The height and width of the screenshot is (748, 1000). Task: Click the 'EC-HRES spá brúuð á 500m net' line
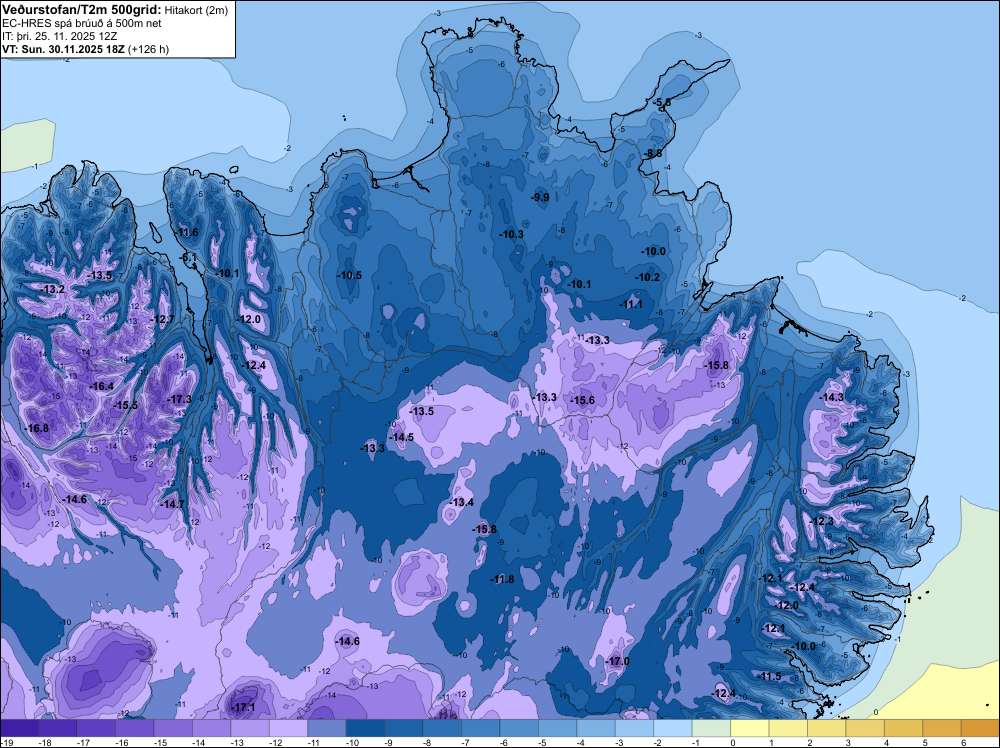coord(82,23)
